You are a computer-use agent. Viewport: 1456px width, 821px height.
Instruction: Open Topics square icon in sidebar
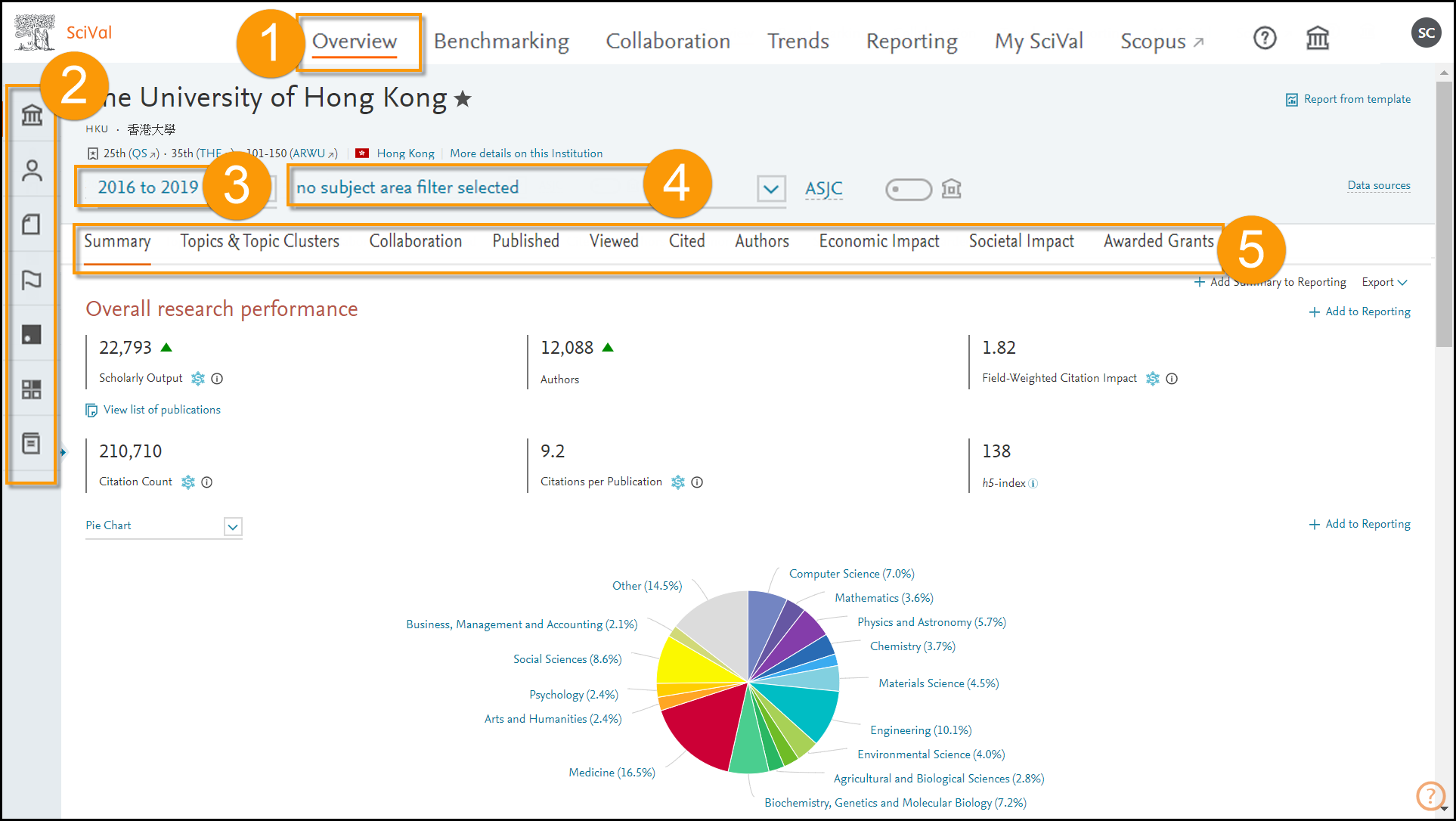(x=32, y=334)
